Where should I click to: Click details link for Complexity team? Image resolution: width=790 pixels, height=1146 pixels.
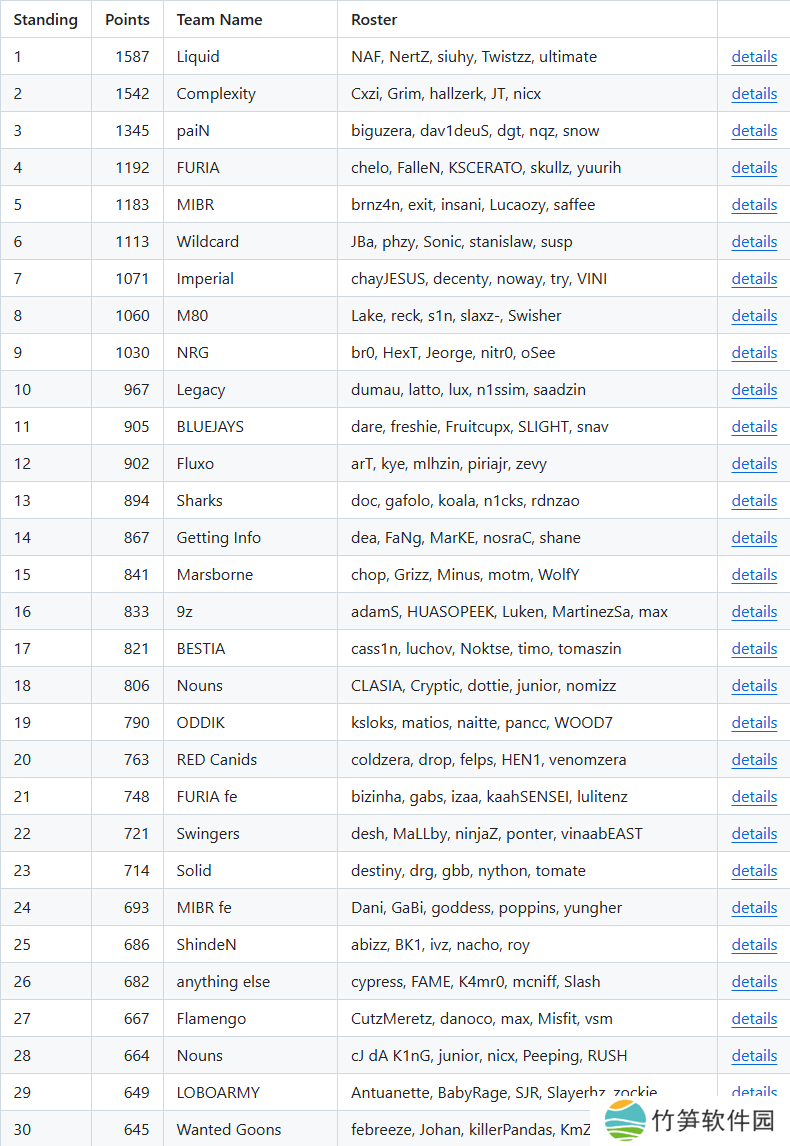[754, 94]
